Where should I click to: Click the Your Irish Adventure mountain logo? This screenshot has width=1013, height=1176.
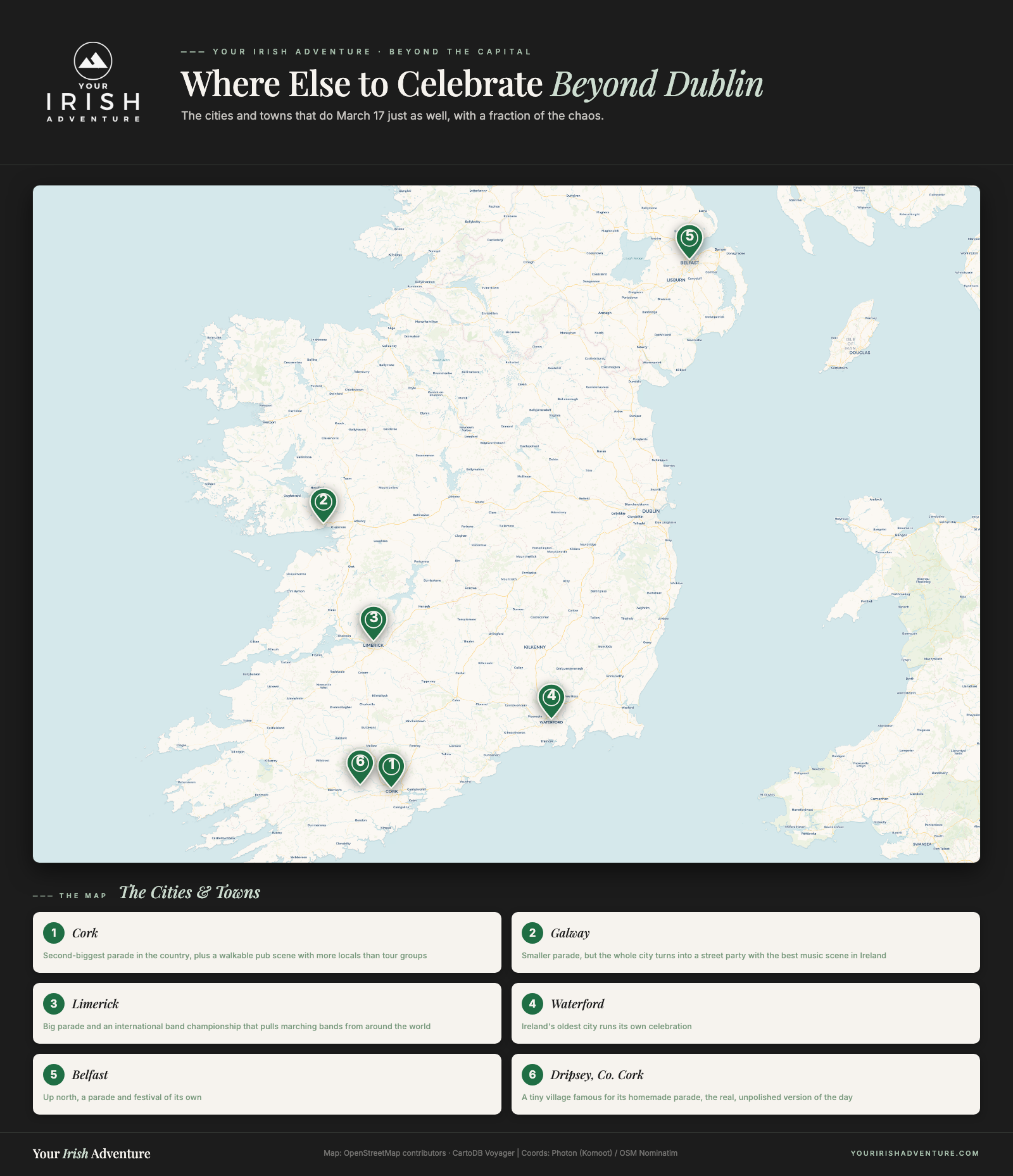pyautogui.click(x=93, y=82)
